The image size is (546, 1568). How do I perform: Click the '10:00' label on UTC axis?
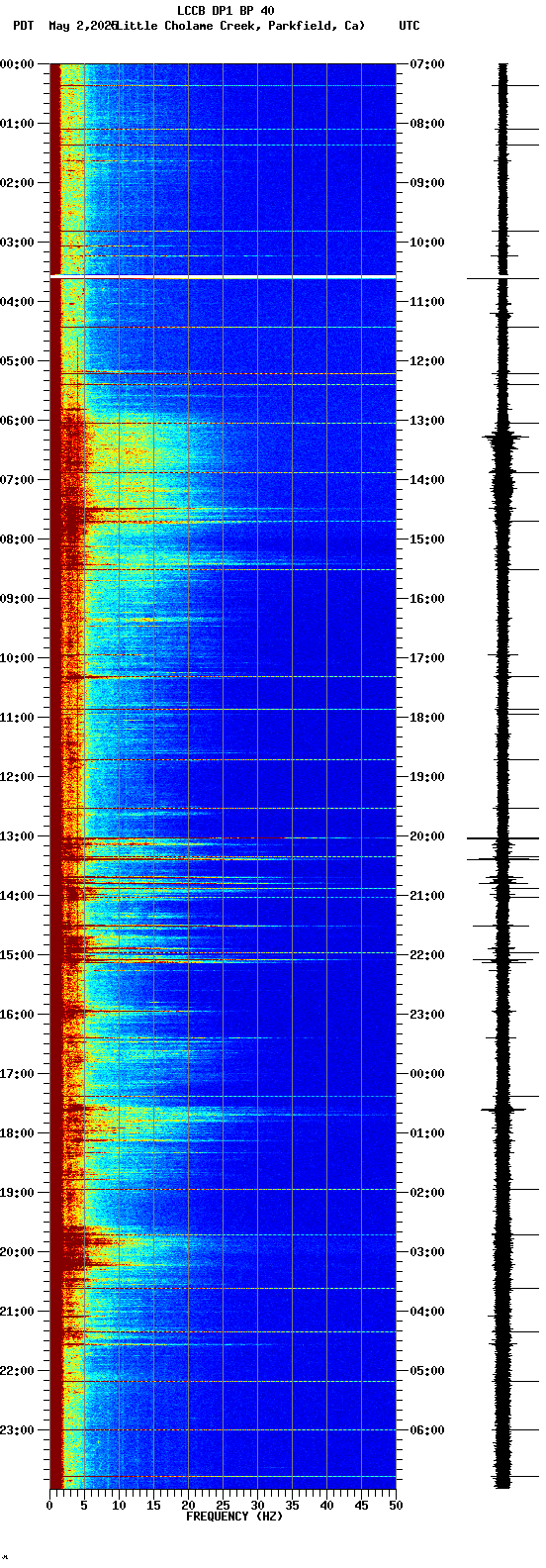click(x=427, y=243)
